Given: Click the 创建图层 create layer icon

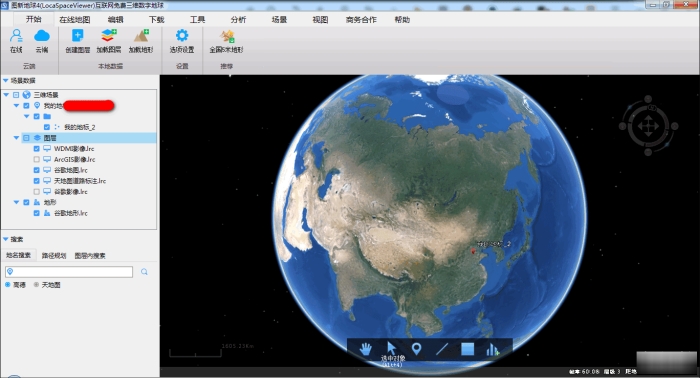Looking at the screenshot, I should tap(78, 36).
